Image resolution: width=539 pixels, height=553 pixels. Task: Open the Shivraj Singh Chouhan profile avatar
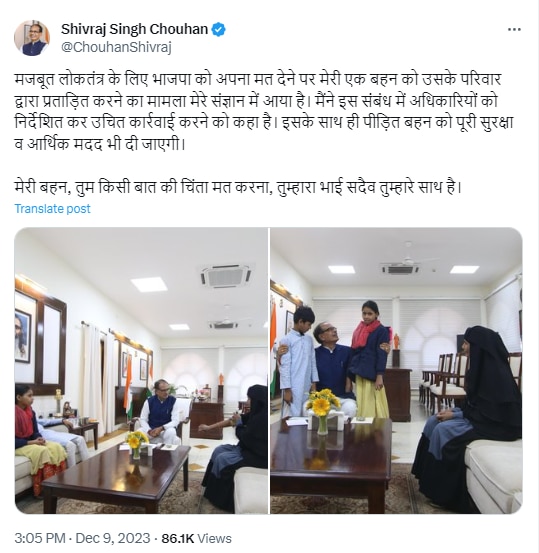point(32,38)
